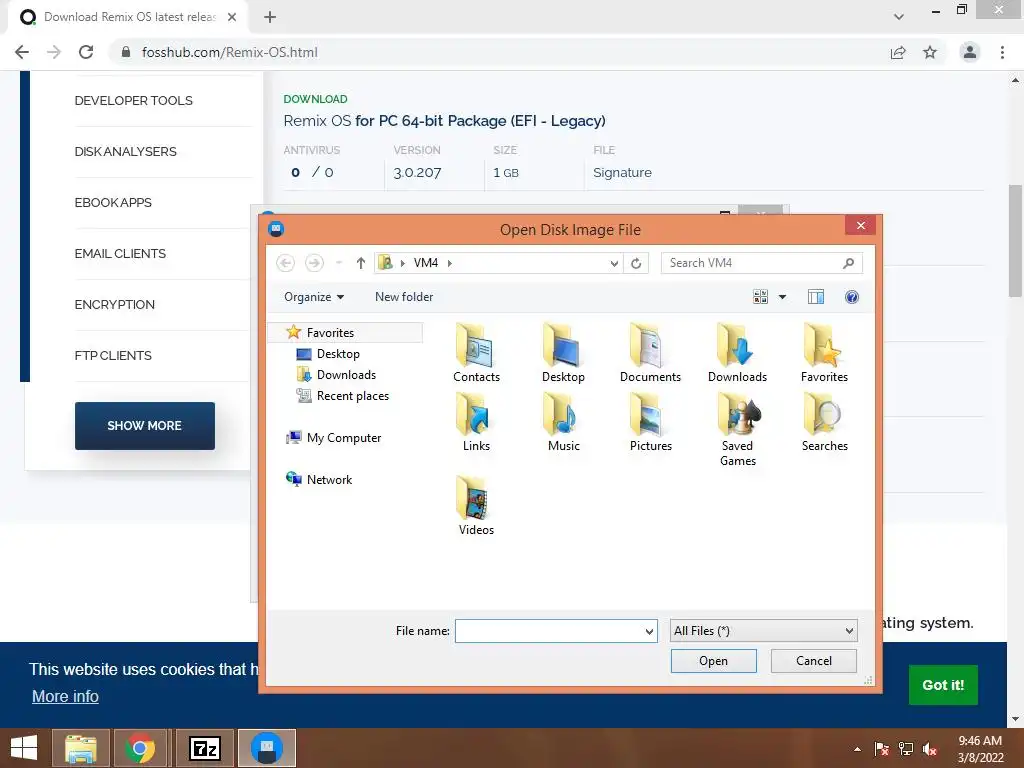Open the Contacts folder
The height and width of the screenshot is (768, 1024).
(476, 353)
